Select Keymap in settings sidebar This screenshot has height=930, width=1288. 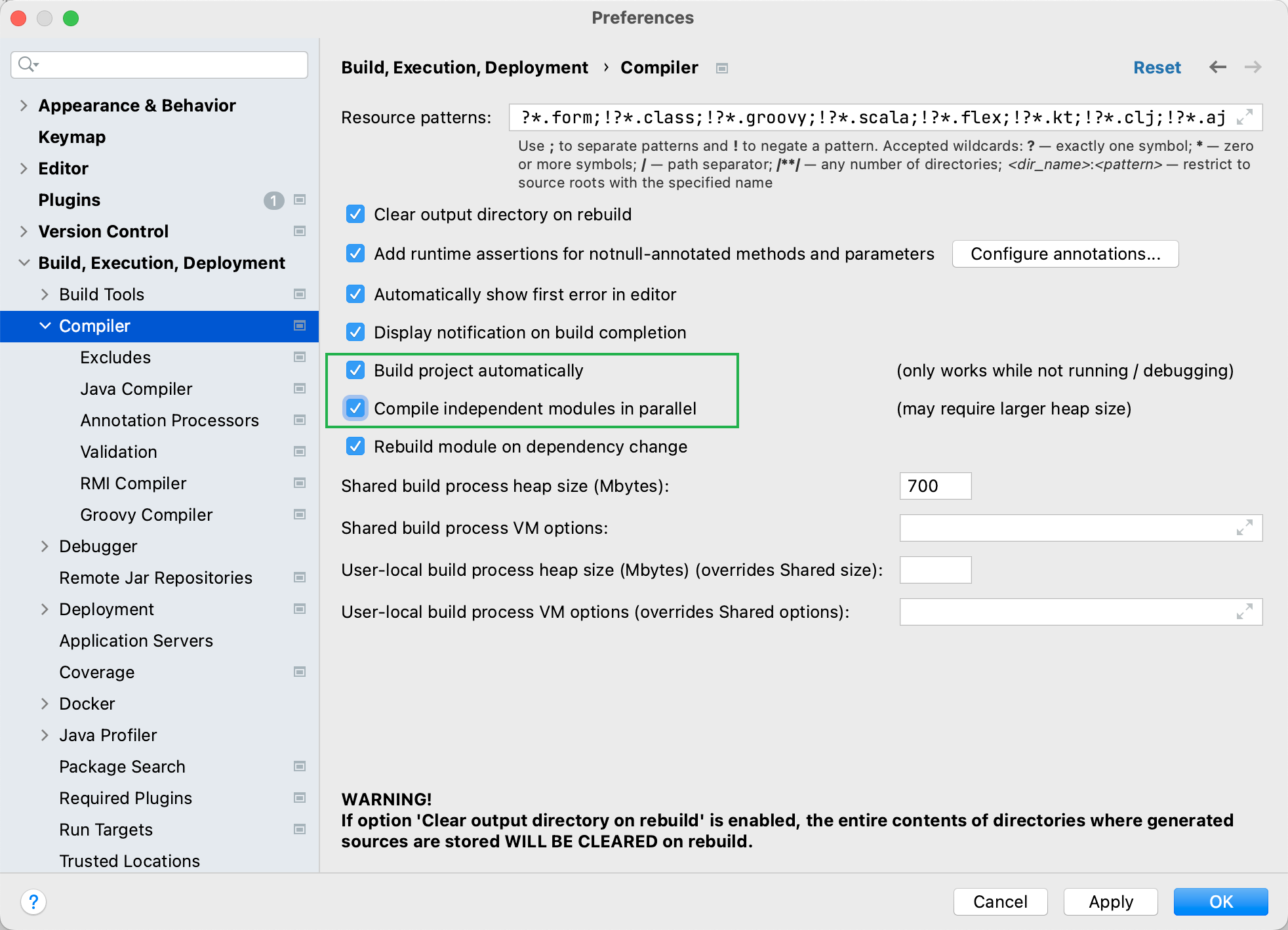pyautogui.click(x=71, y=137)
